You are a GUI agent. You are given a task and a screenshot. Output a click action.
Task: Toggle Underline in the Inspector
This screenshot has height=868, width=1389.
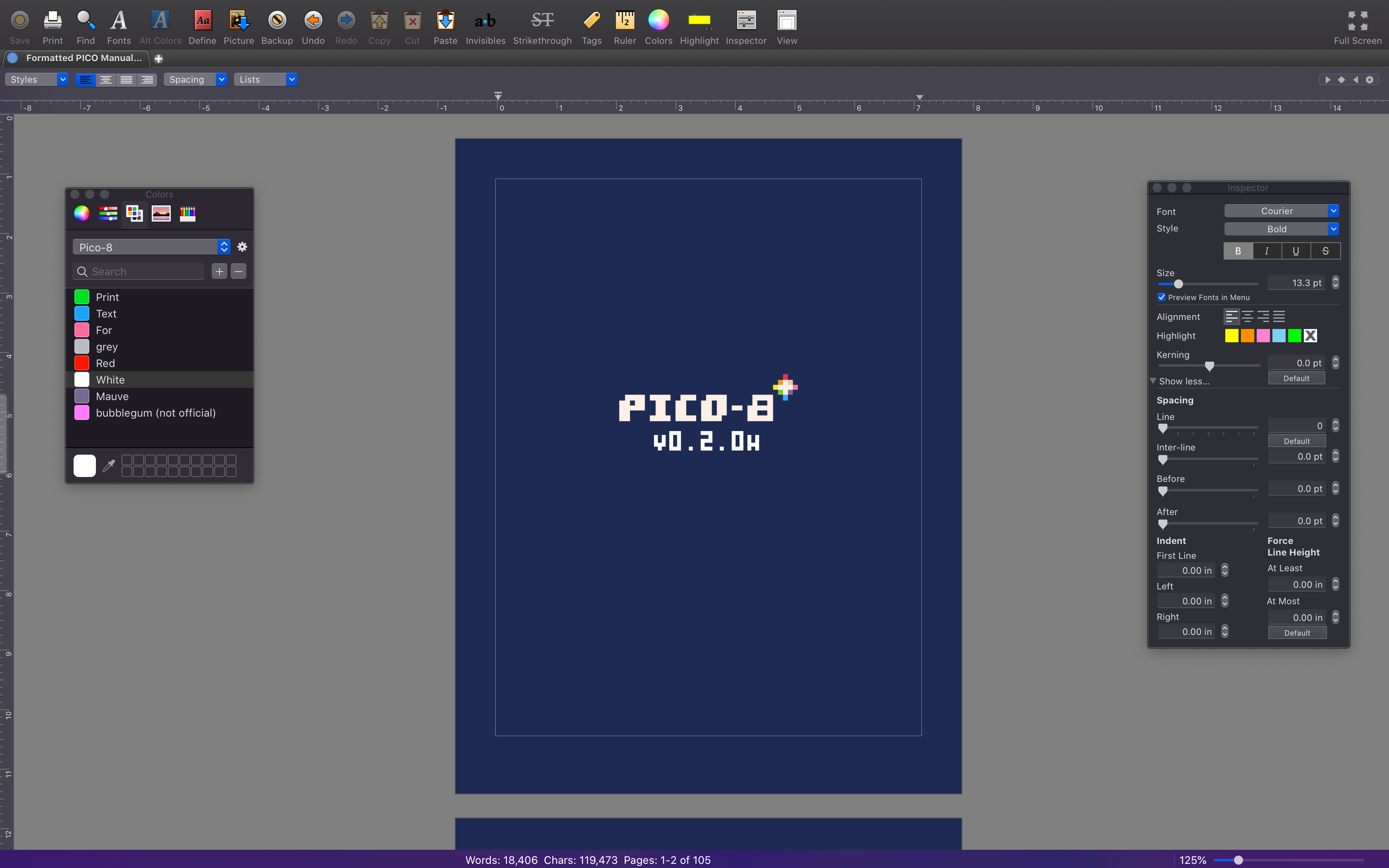(x=1296, y=251)
